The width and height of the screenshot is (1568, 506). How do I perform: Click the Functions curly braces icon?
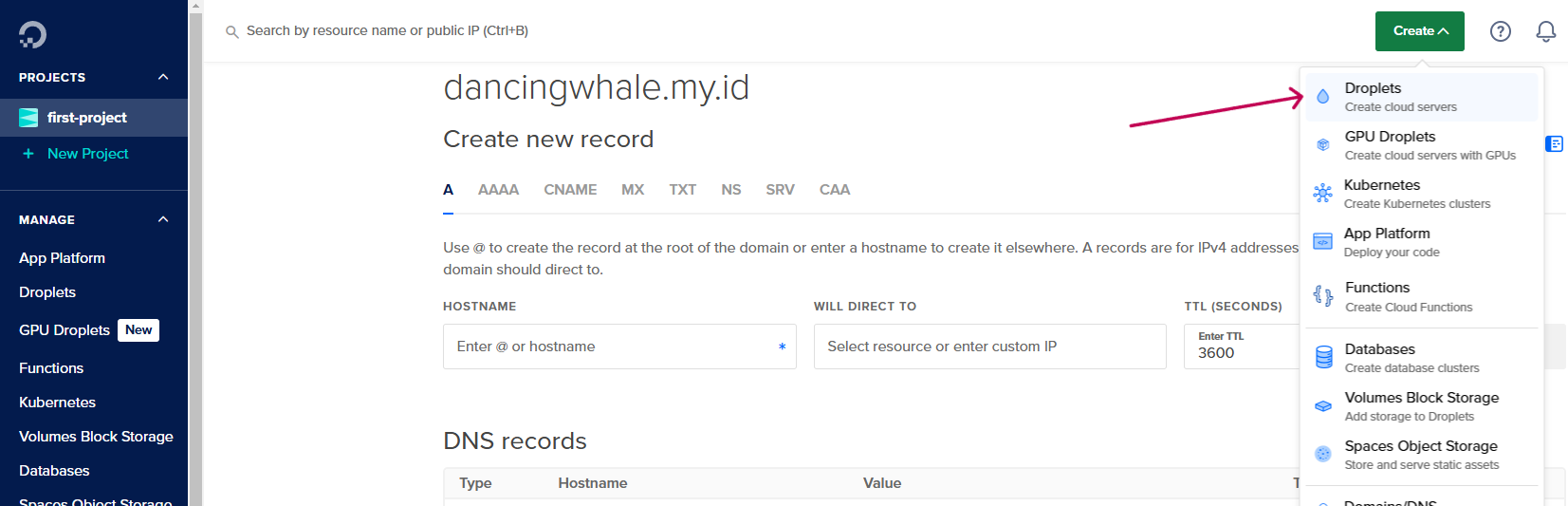(x=1322, y=296)
